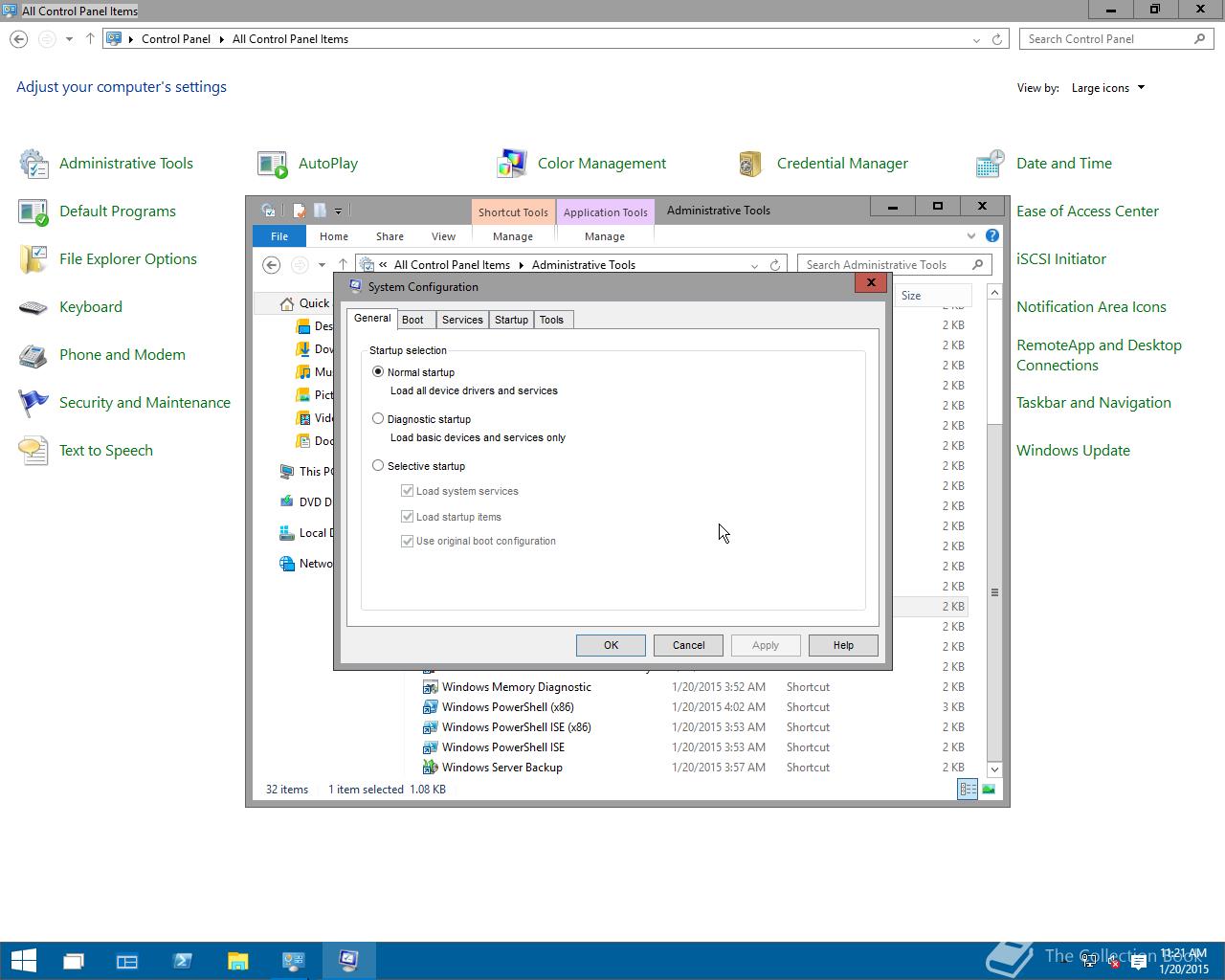Toggle Load system services checkbox

pos(408,491)
